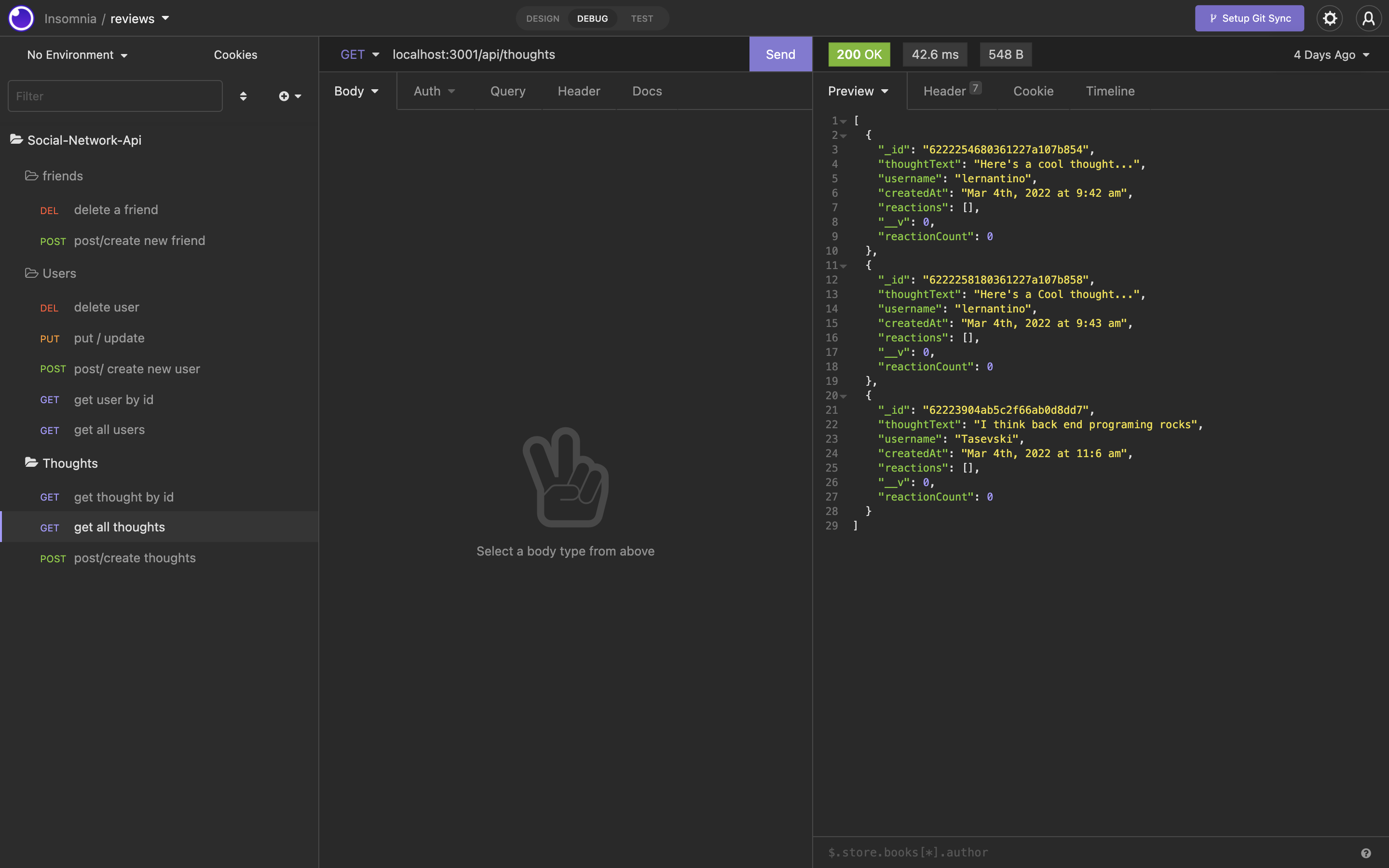Switch to the Timeline tab
The image size is (1389, 868).
[x=1109, y=91]
